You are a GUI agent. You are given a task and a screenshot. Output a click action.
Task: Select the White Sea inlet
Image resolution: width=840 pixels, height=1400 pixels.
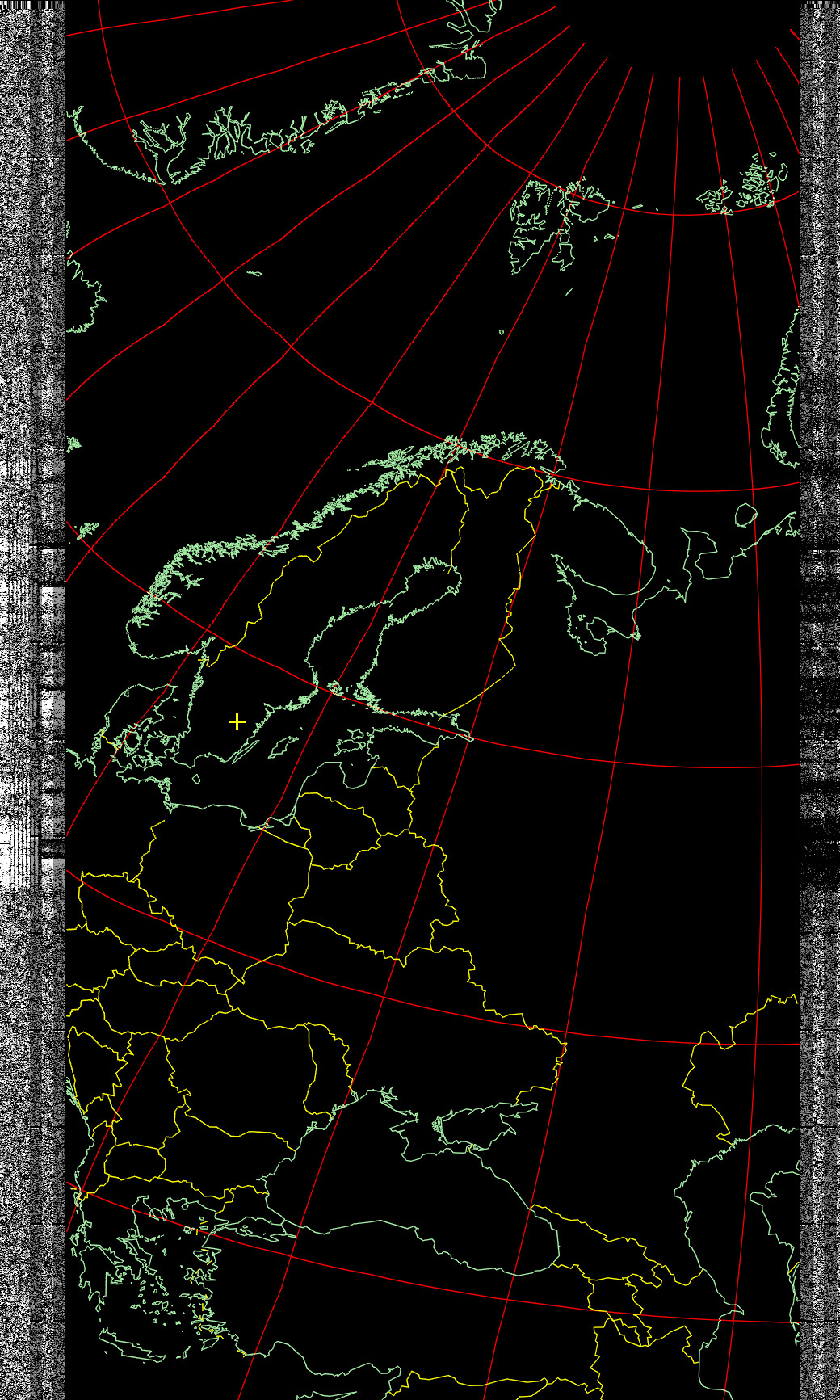(x=602, y=610)
